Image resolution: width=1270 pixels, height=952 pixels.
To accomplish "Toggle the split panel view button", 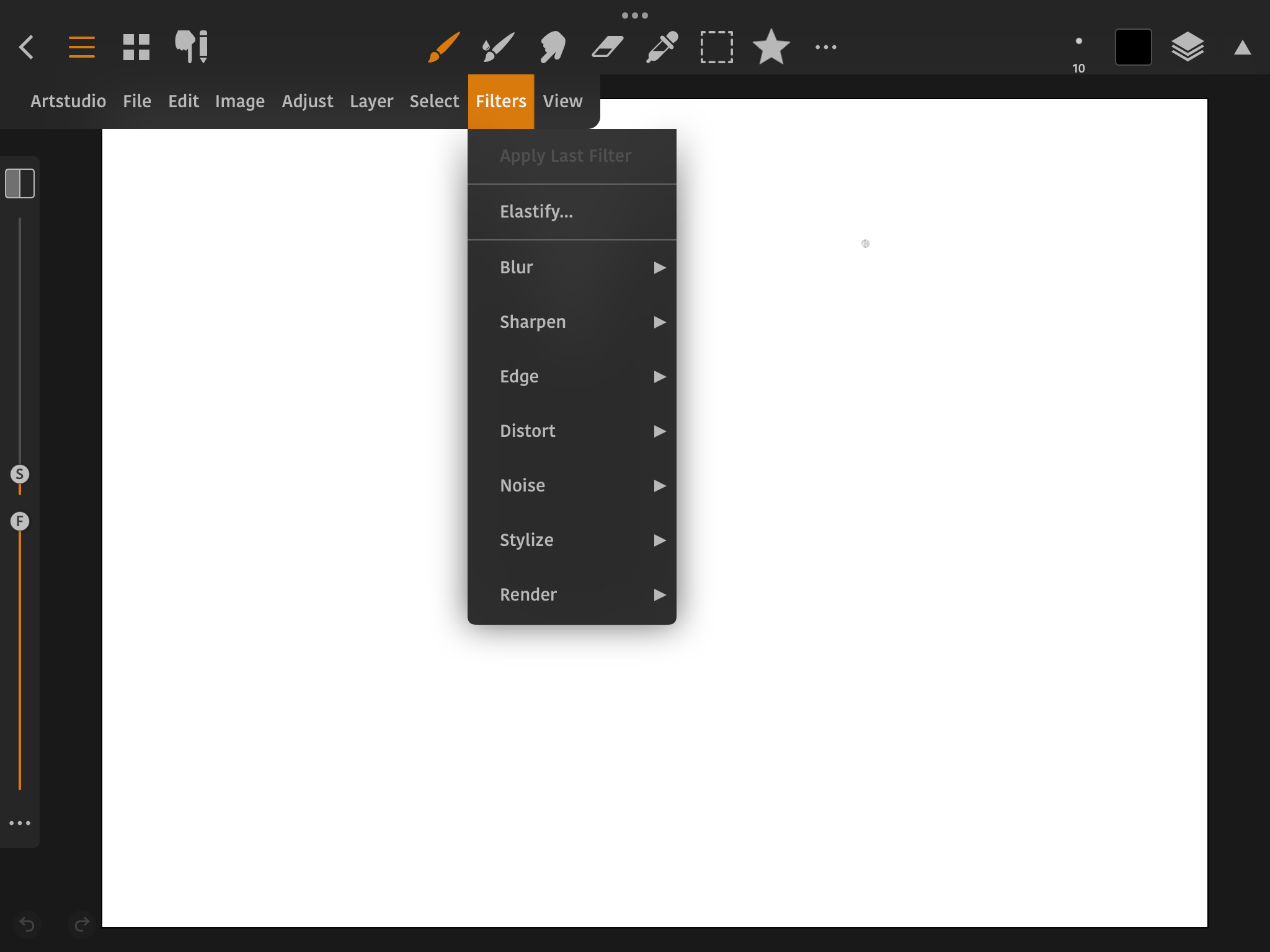I will pos(20,183).
